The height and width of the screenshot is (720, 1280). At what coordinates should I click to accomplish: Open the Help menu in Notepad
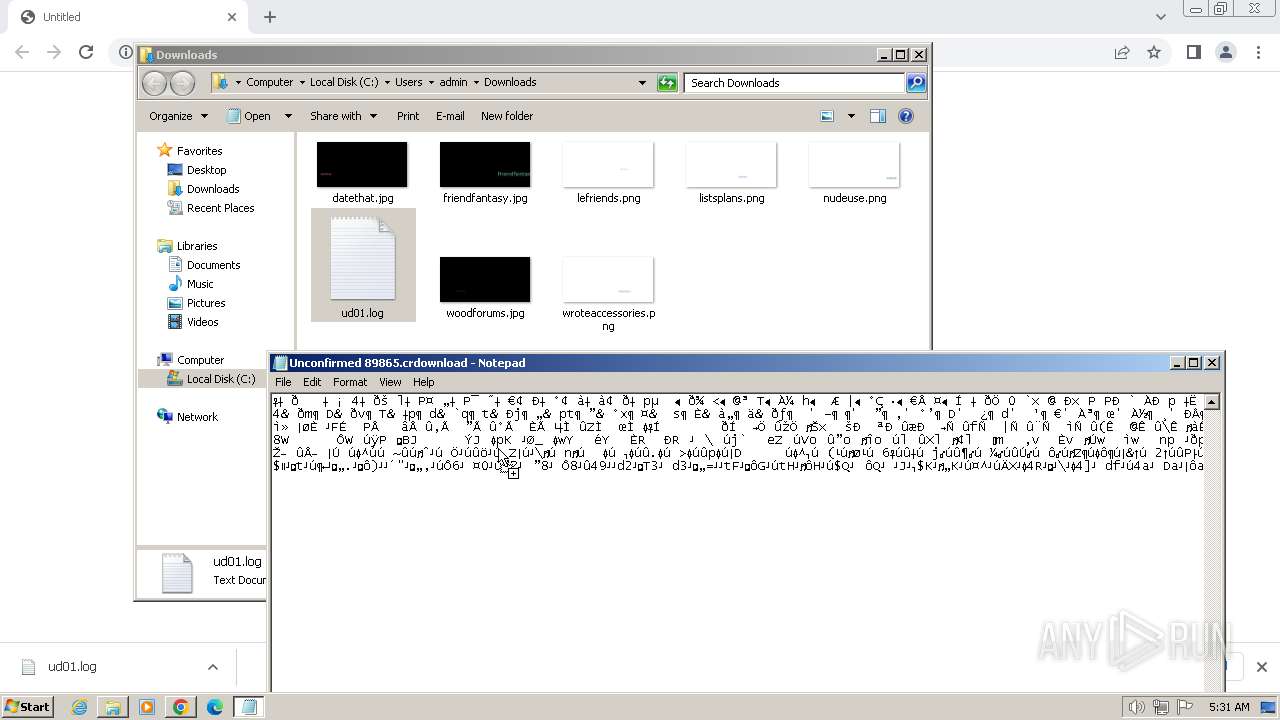click(424, 382)
